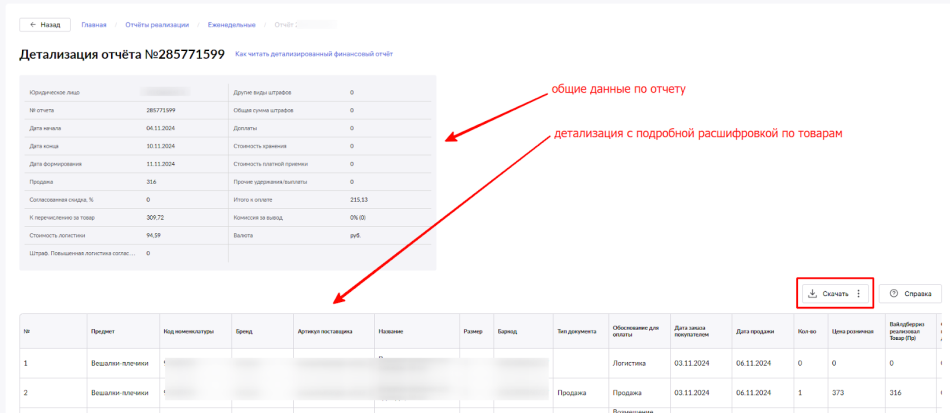Viewport: 950px width, 413px height.
Task: Click the download arrow icon in Скачать
Action: tap(813, 294)
